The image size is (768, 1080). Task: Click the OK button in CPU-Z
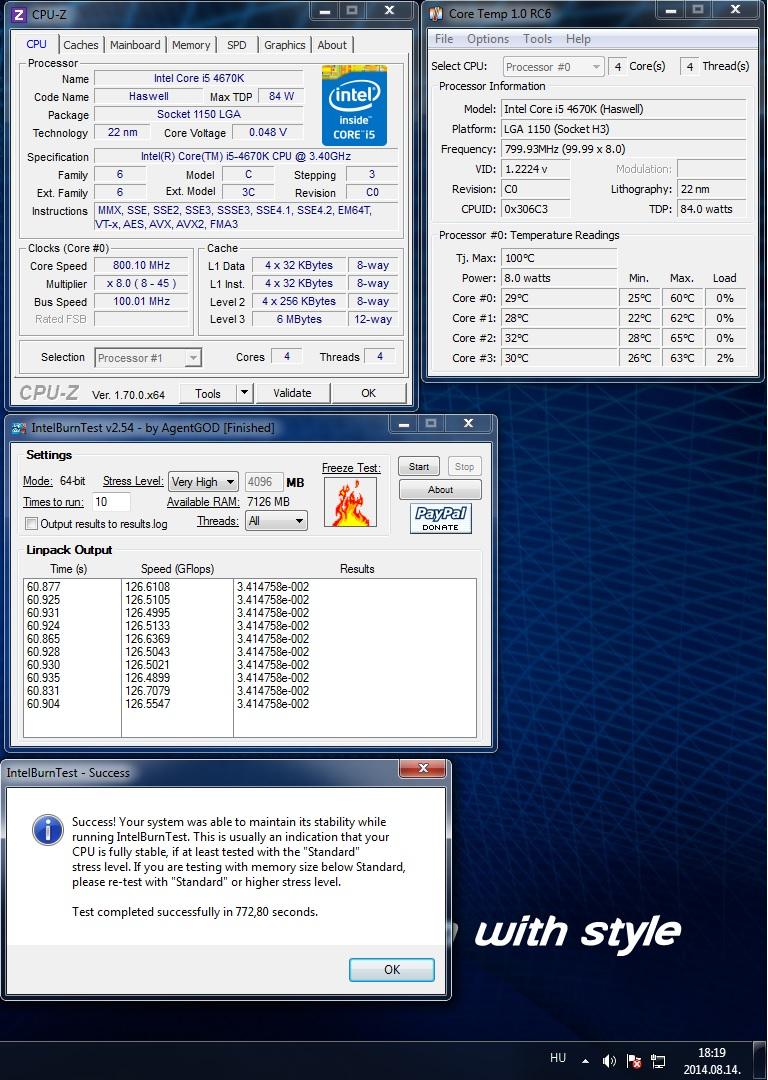(369, 393)
